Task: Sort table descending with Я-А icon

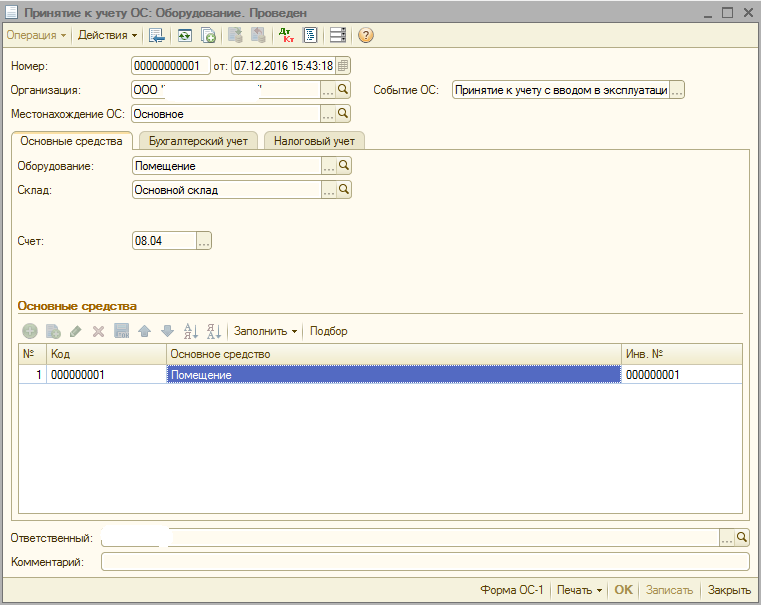Action: [x=213, y=331]
